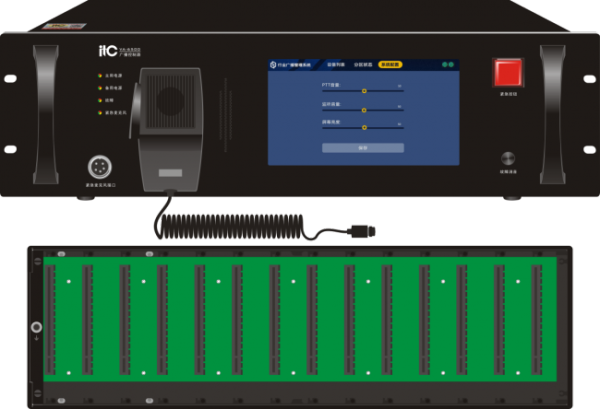This screenshot has height=409, width=600.
Task: Click the fourth status LED indicator
Action: (x=100, y=113)
